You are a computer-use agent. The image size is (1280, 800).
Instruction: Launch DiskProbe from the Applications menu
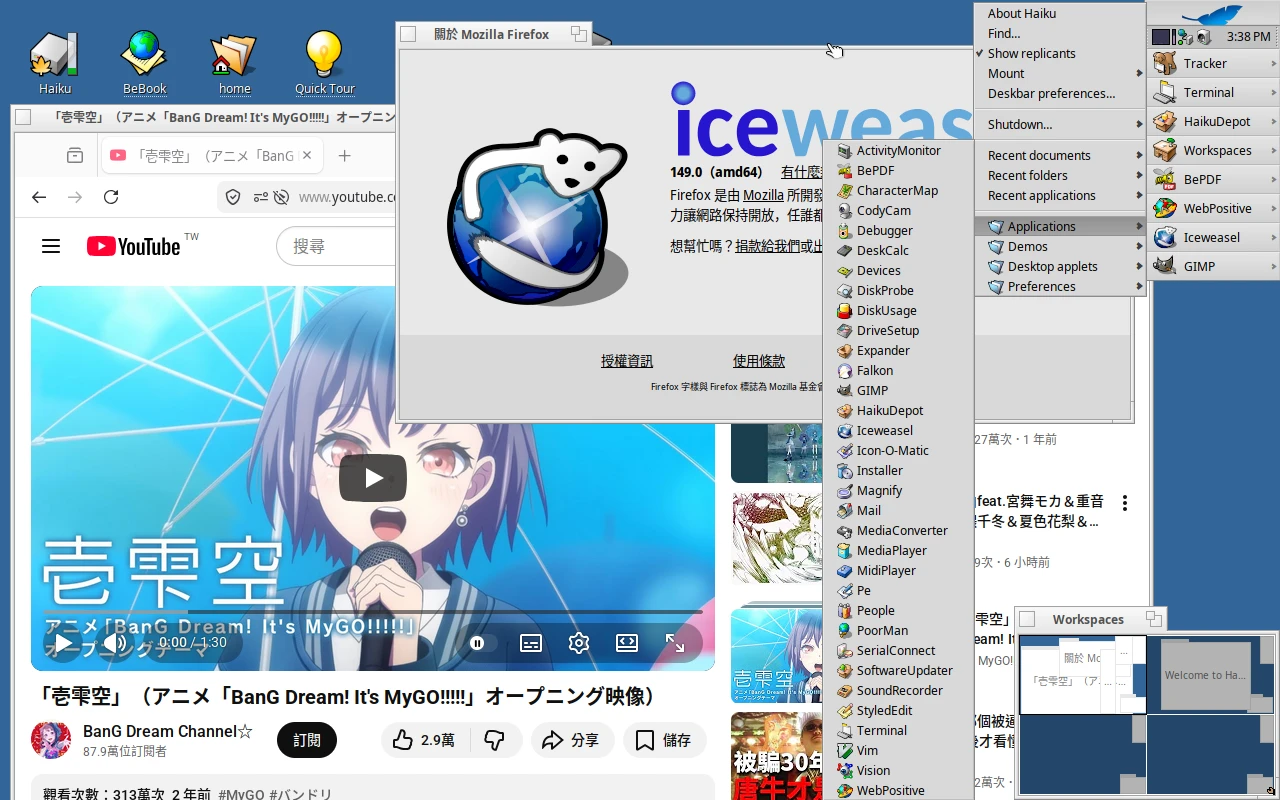click(885, 290)
